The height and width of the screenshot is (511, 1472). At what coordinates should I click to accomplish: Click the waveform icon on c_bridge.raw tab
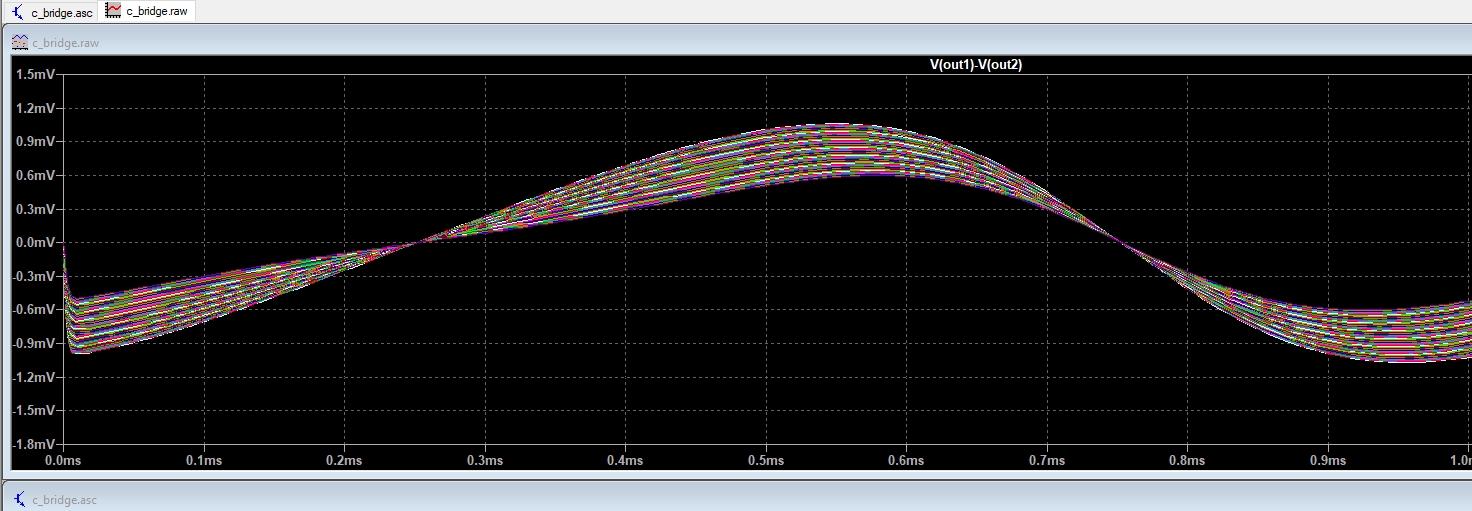(114, 12)
